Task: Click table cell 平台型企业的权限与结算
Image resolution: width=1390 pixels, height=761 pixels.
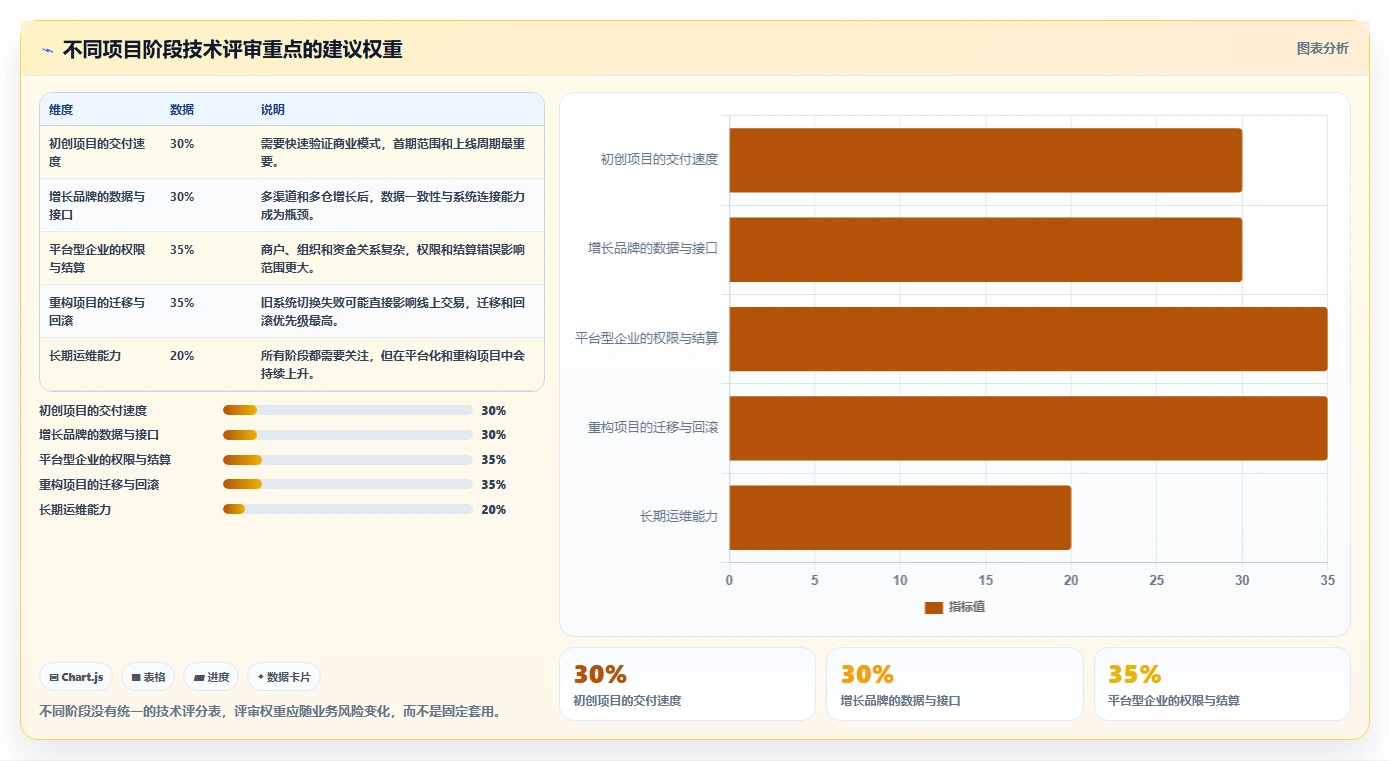Action: tap(100, 258)
